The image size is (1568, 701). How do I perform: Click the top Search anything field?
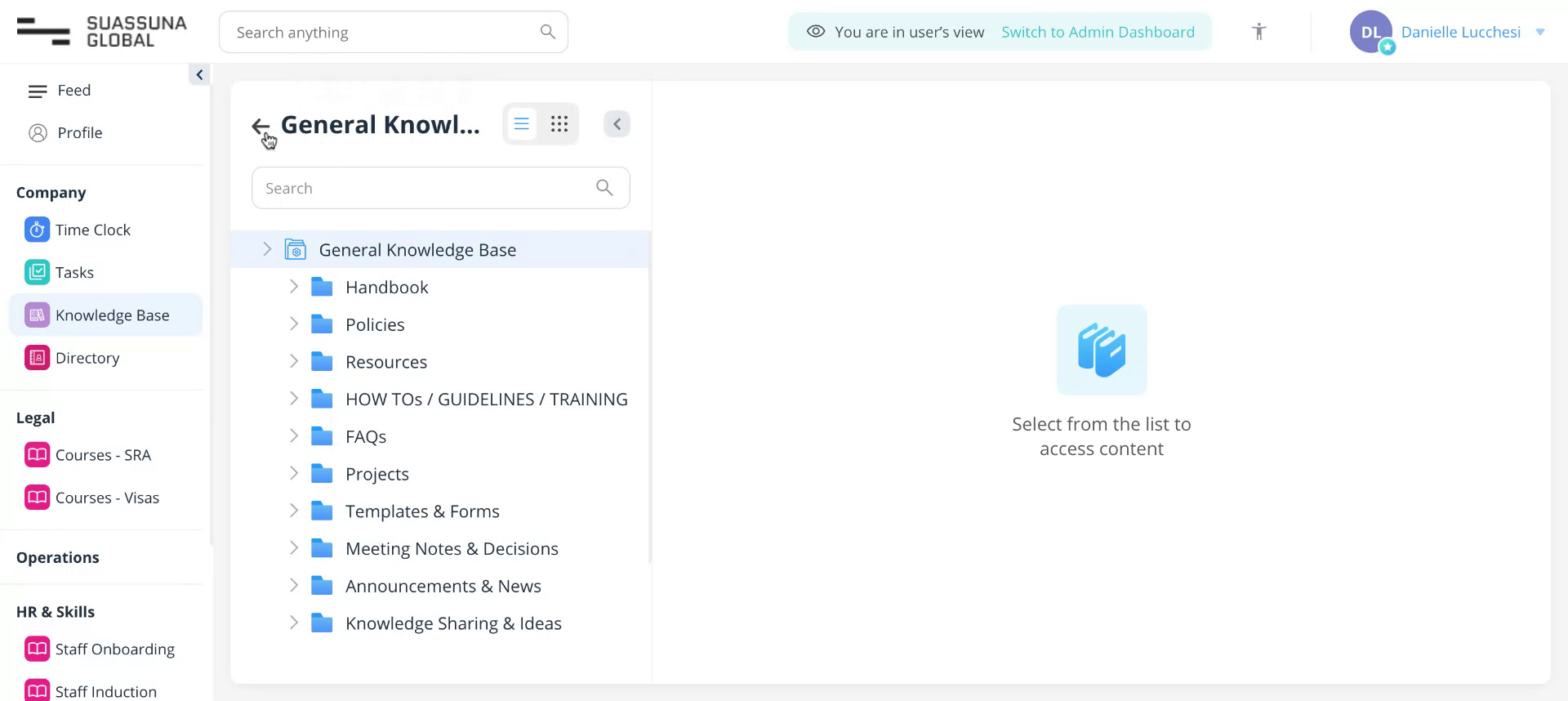[394, 32]
